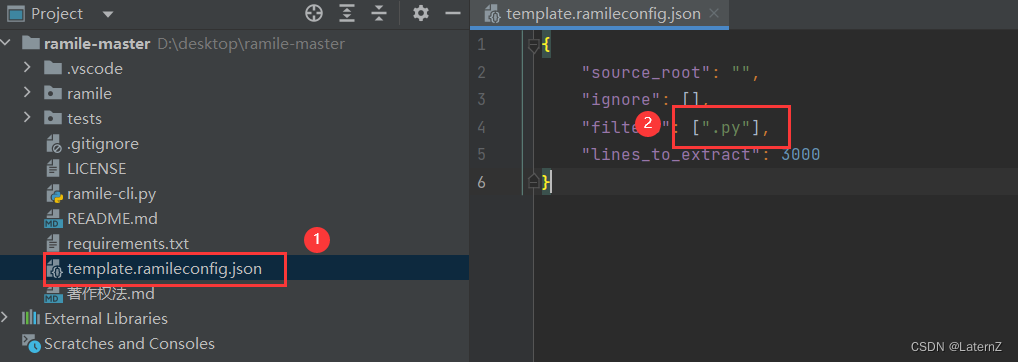Fold the JSON object at line 1

pyautogui.click(x=534, y=45)
